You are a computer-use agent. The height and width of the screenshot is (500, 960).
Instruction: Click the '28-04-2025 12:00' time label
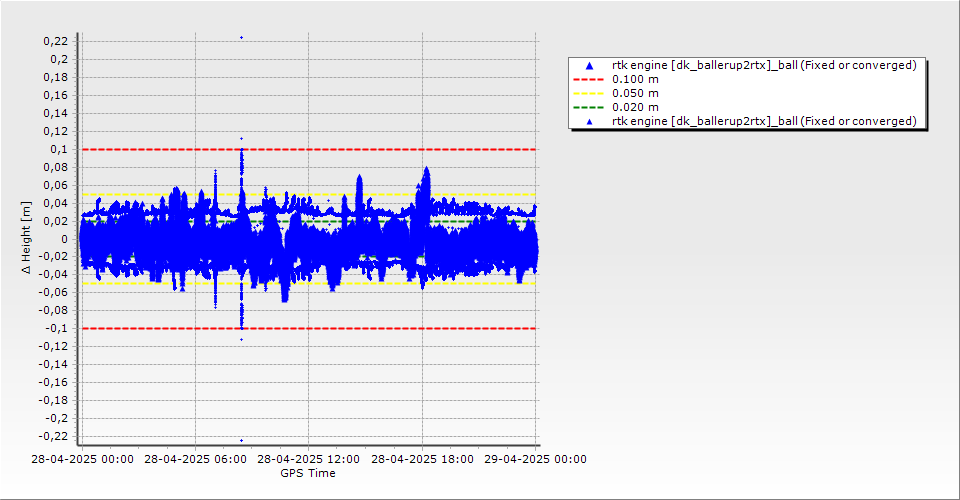309,459
